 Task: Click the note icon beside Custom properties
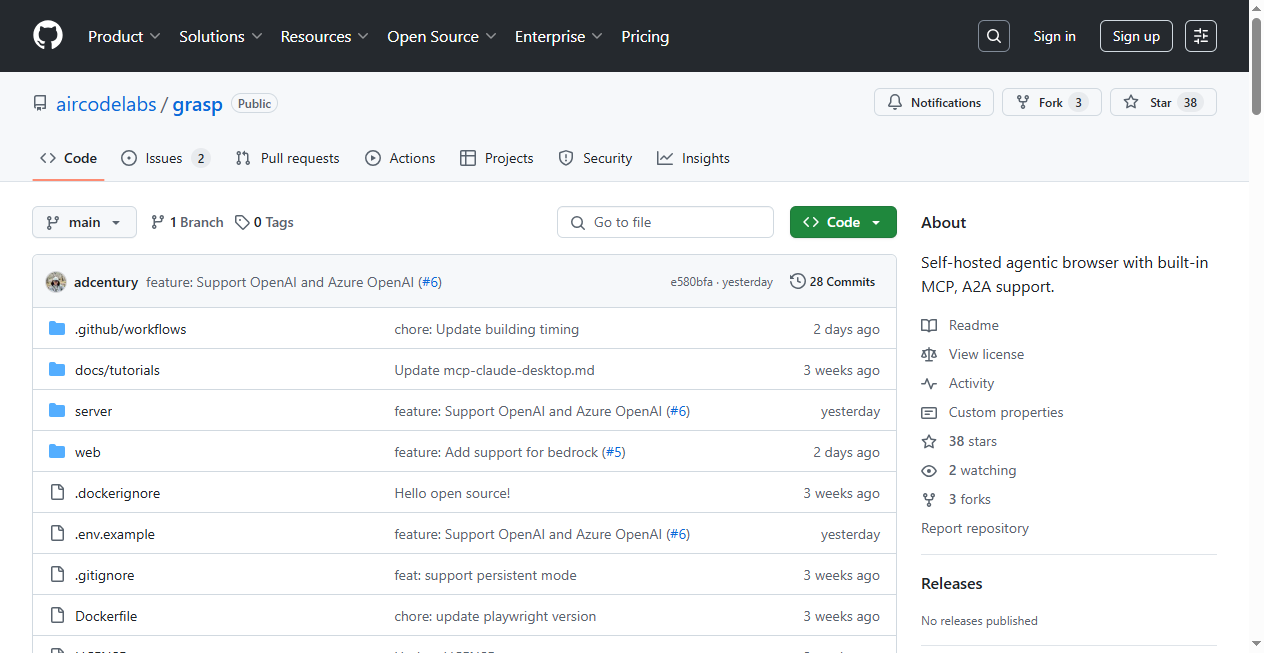(x=929, y=412)
